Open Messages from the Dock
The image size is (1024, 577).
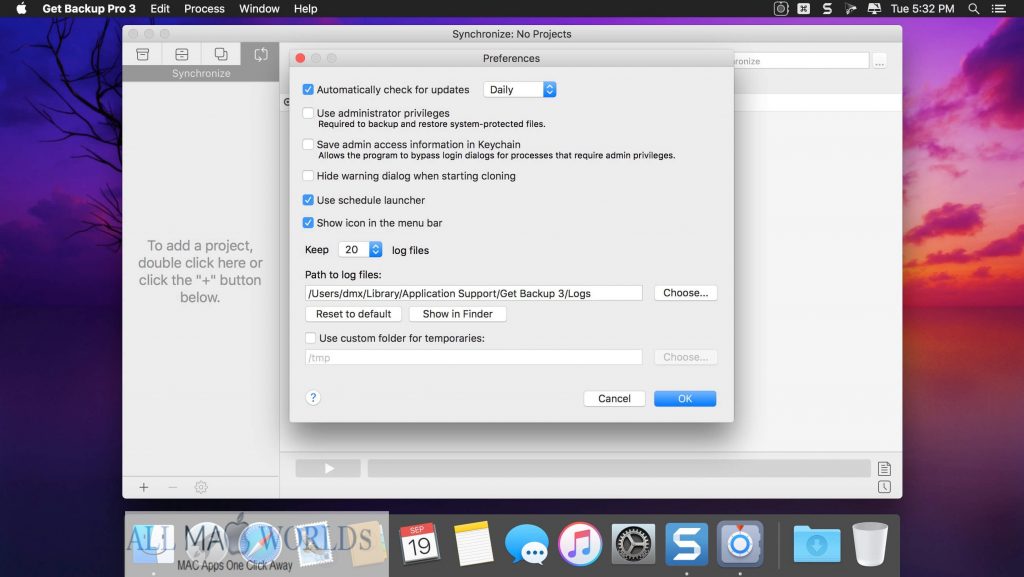point(526,543)
